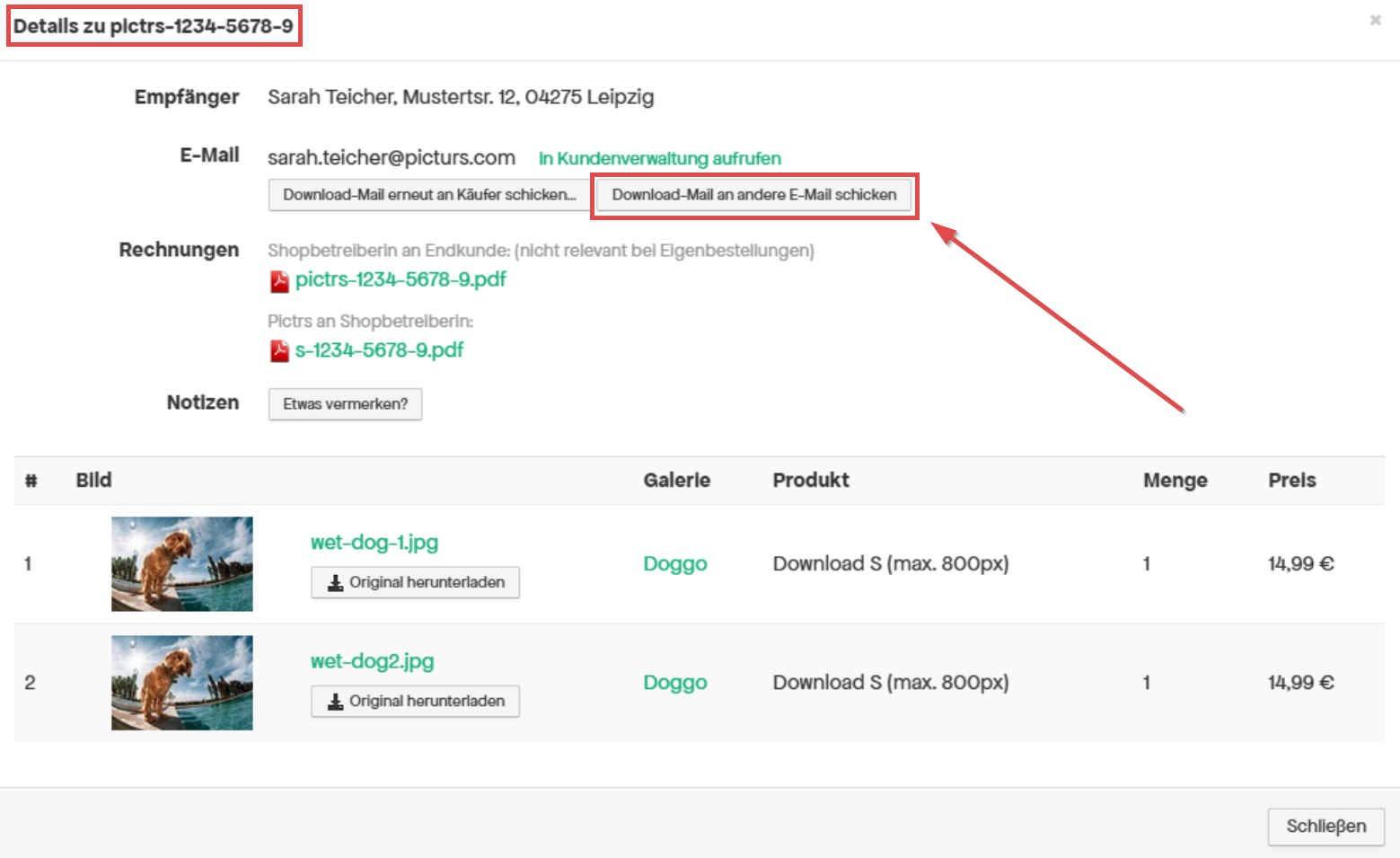Open Doggo gallery link in second row
The height and width of the screenshot is (858, 1400).
point(675,683)
